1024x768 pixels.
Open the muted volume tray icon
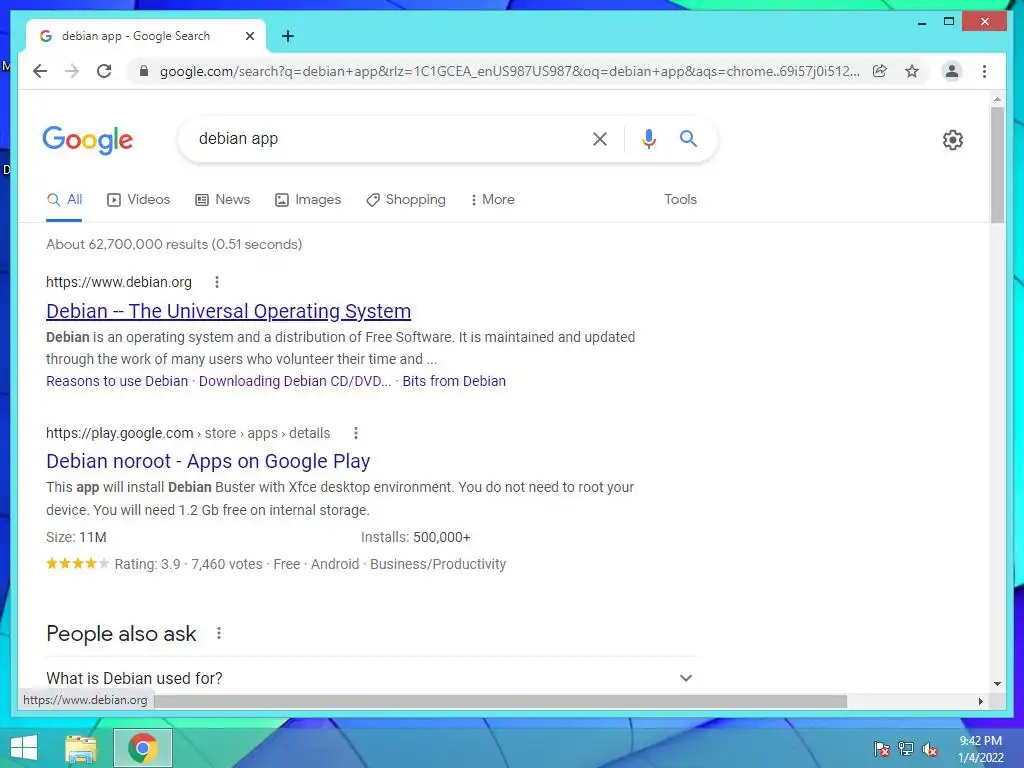pyautogui.click(x=930, y=749)
